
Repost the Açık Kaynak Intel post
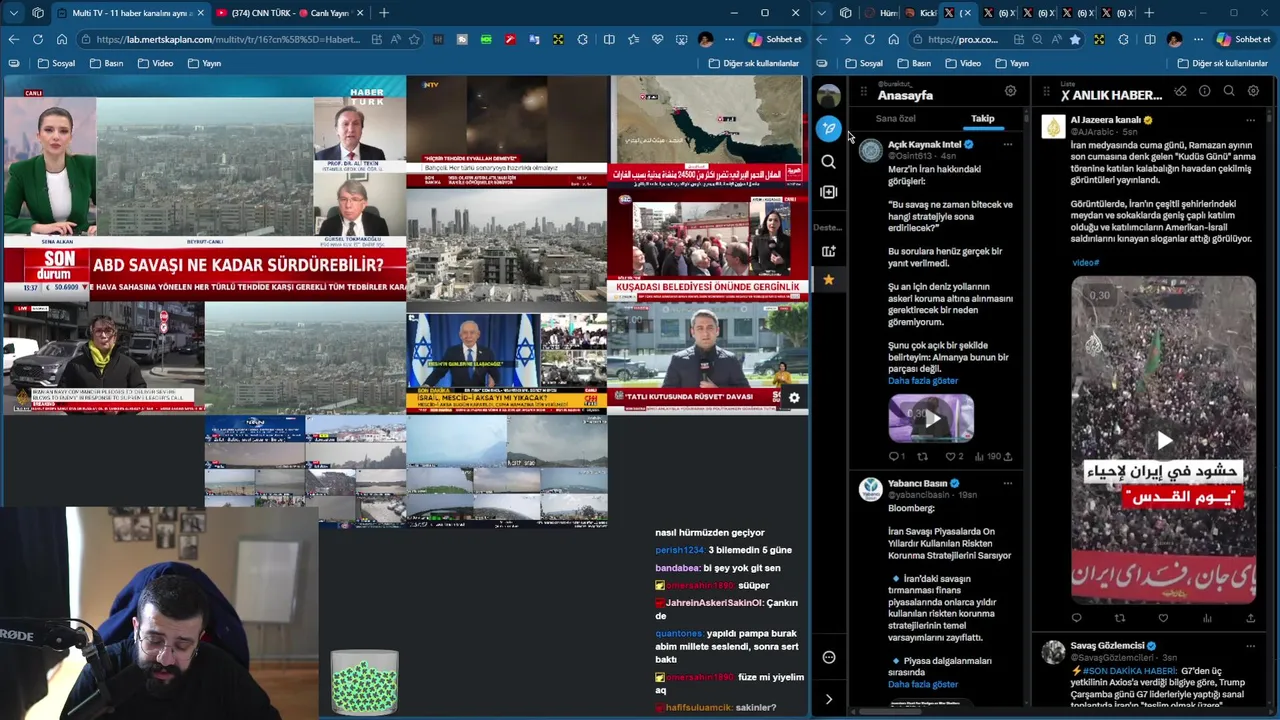tap(922, 457)
